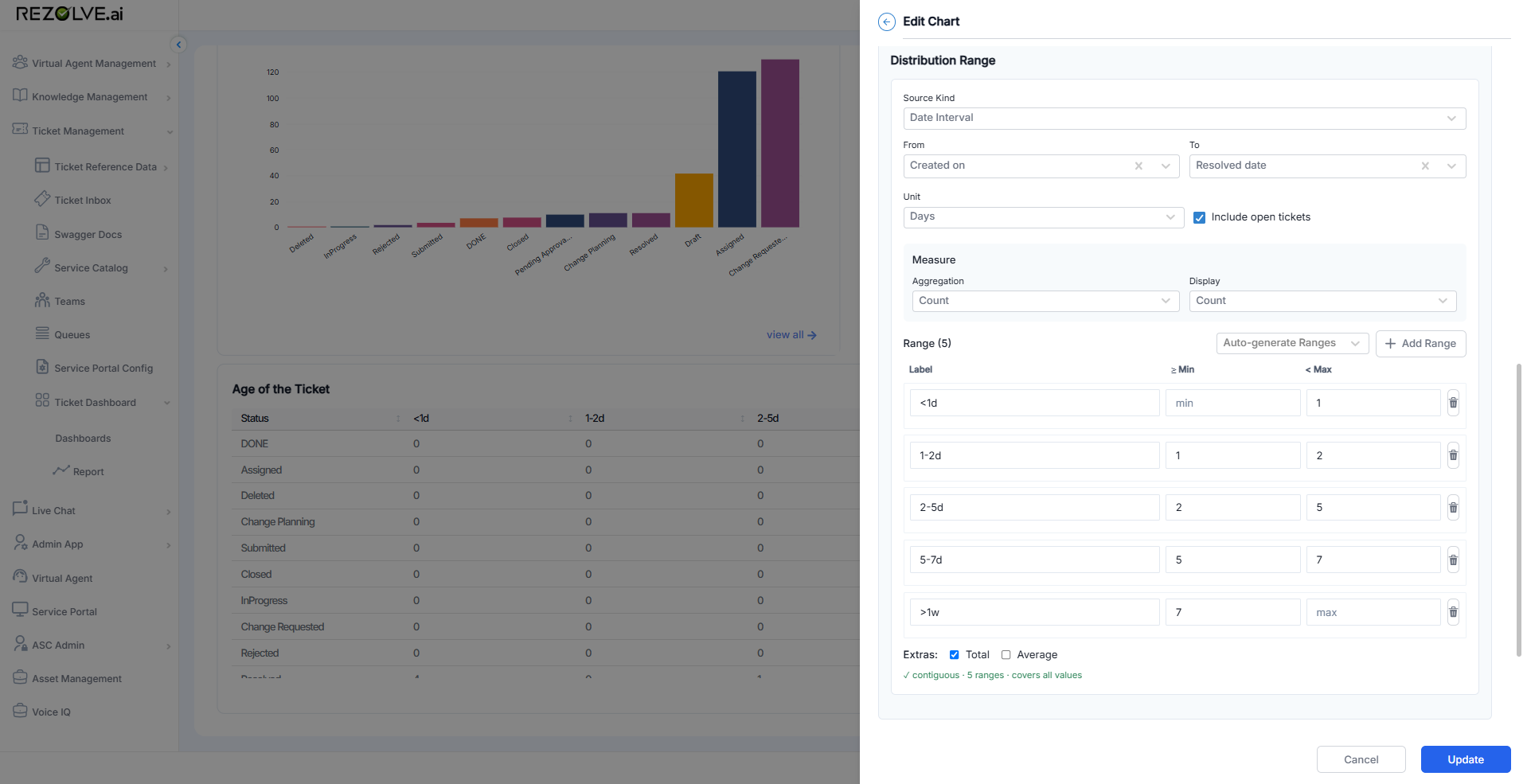Image resolution: width=1527 pixels, height=784 pixels.
Task: Click the Assigned bar in the chart
Action: (737, 150)
